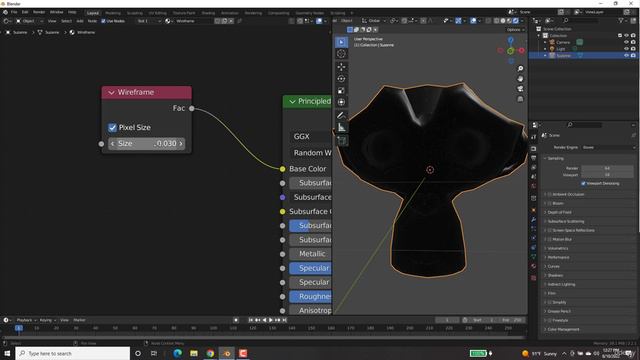Select the Cursor tool in viewport toolbar
Screen dimensions: 640x360
point(342,53)
